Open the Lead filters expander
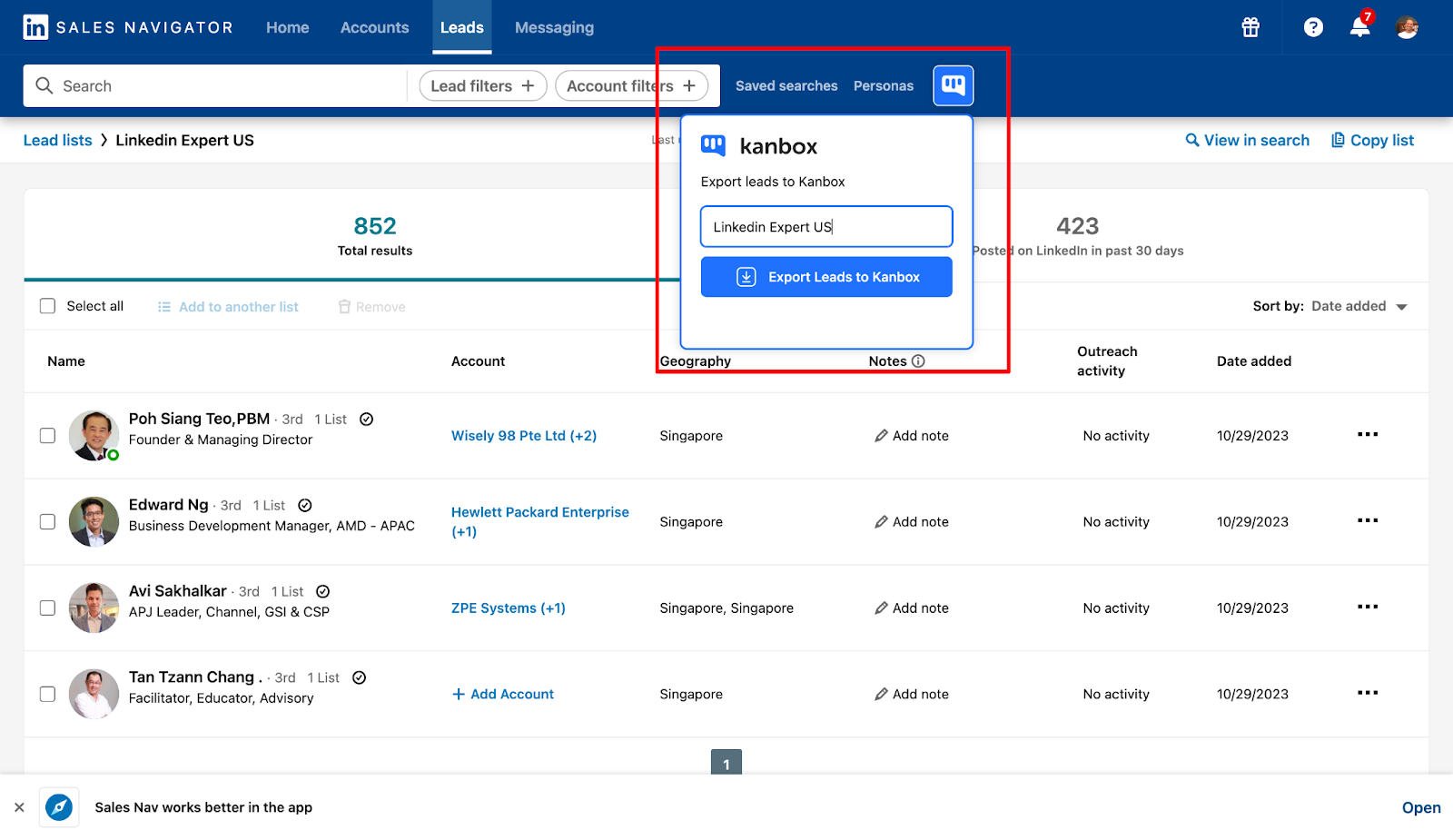 (483, 85)
